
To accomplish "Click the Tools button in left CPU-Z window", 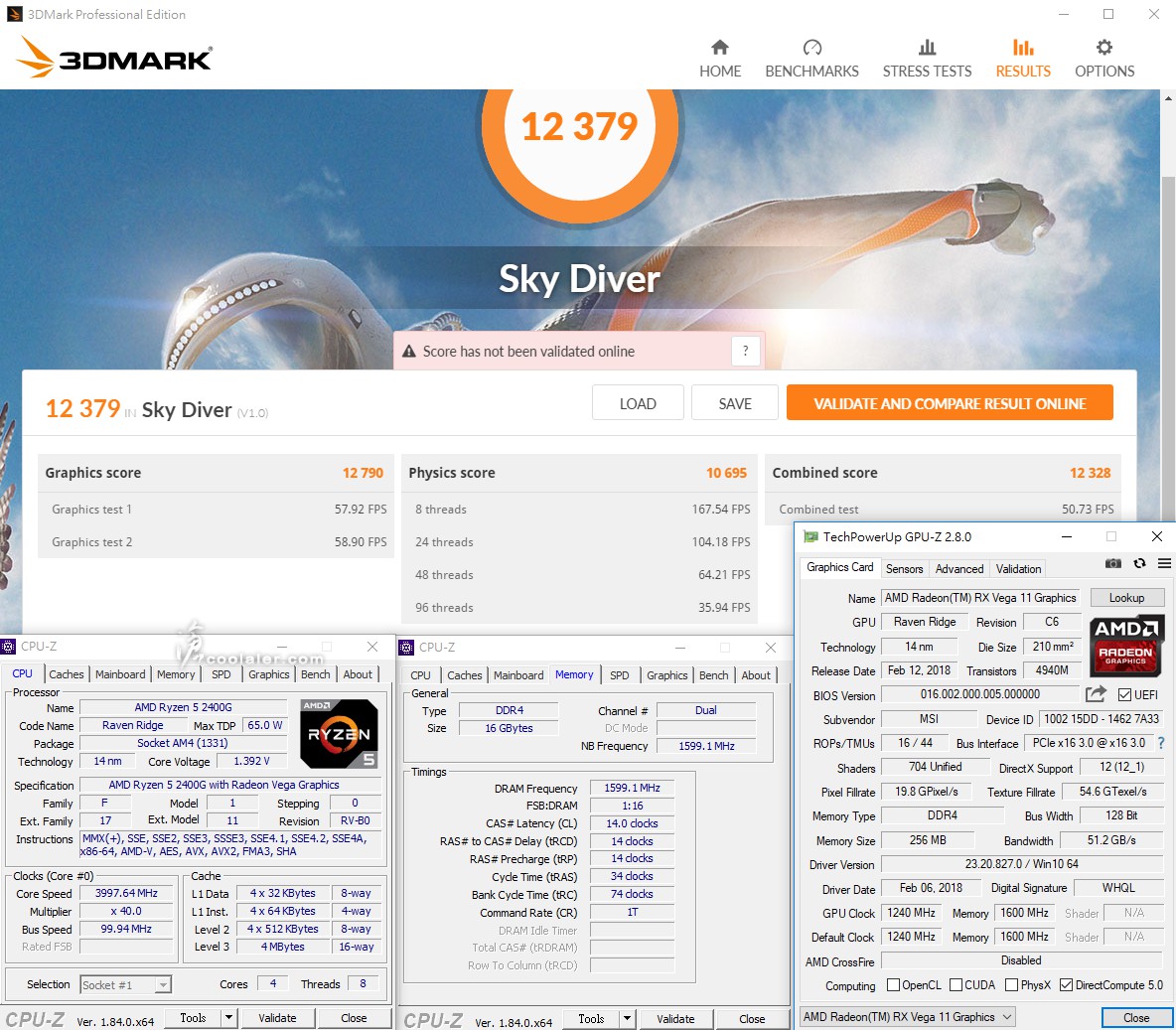I will pyautogui.click(x=193, y=1018).
